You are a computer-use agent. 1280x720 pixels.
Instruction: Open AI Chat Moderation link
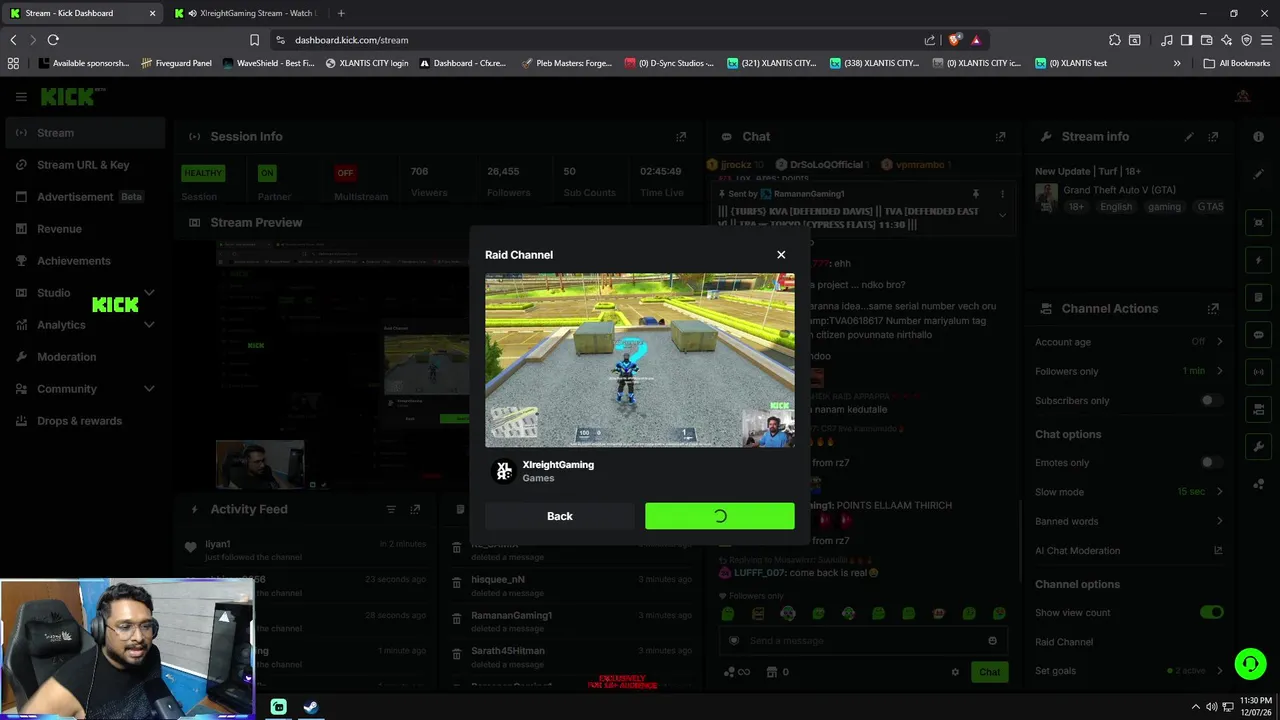(1129, 551)
